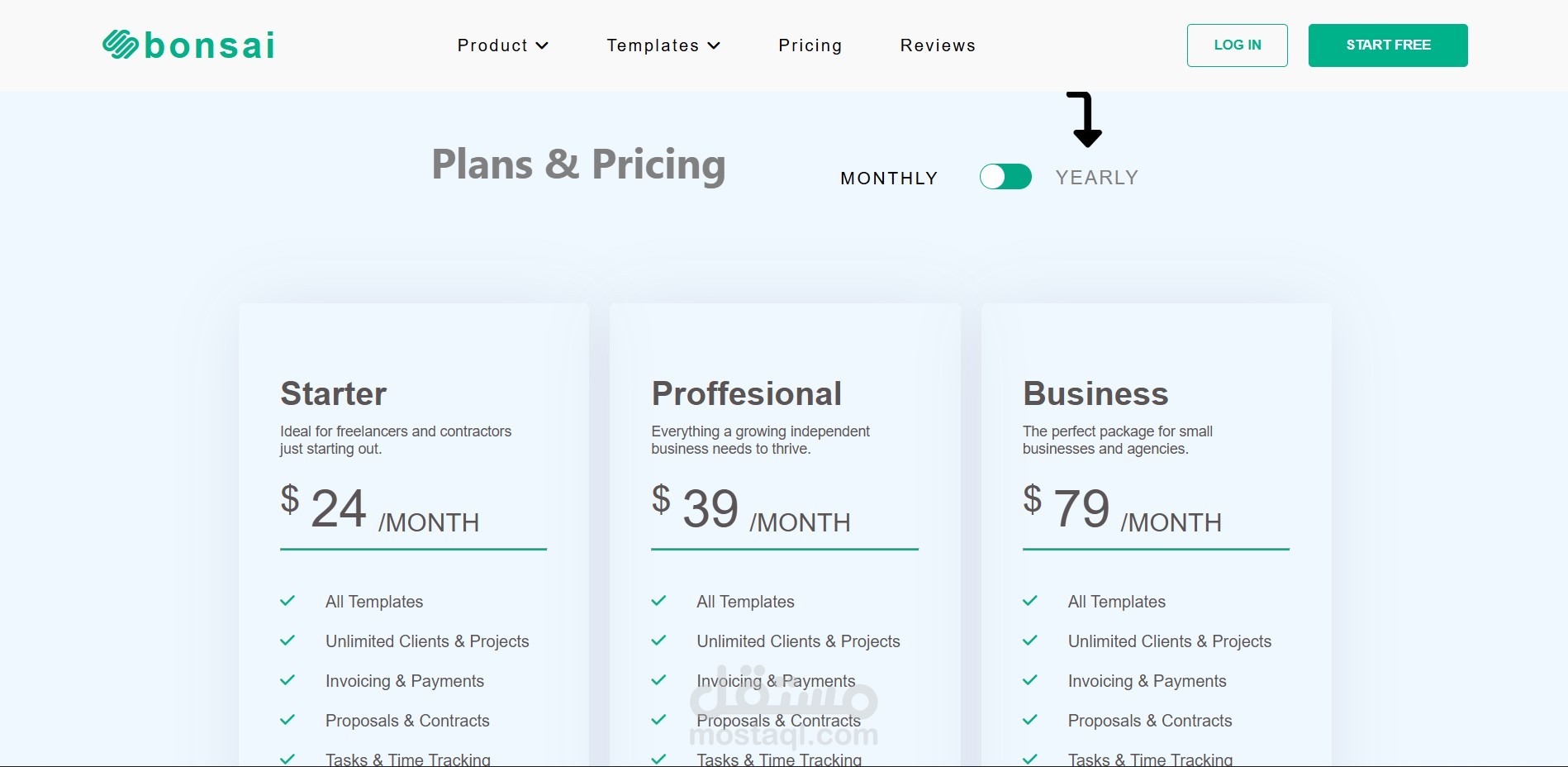Click the checkmark next to Unlimited Clients & Projects in Starter

[287, 641]
